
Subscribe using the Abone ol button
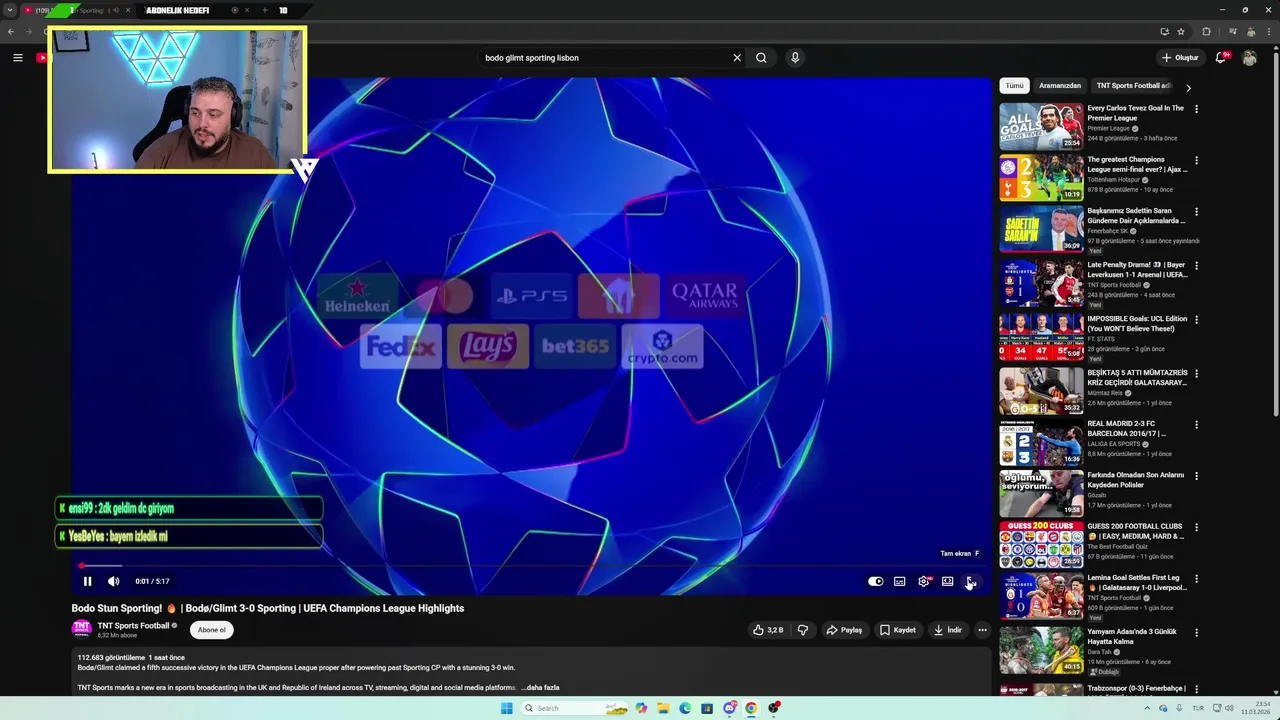coord(212,630)
